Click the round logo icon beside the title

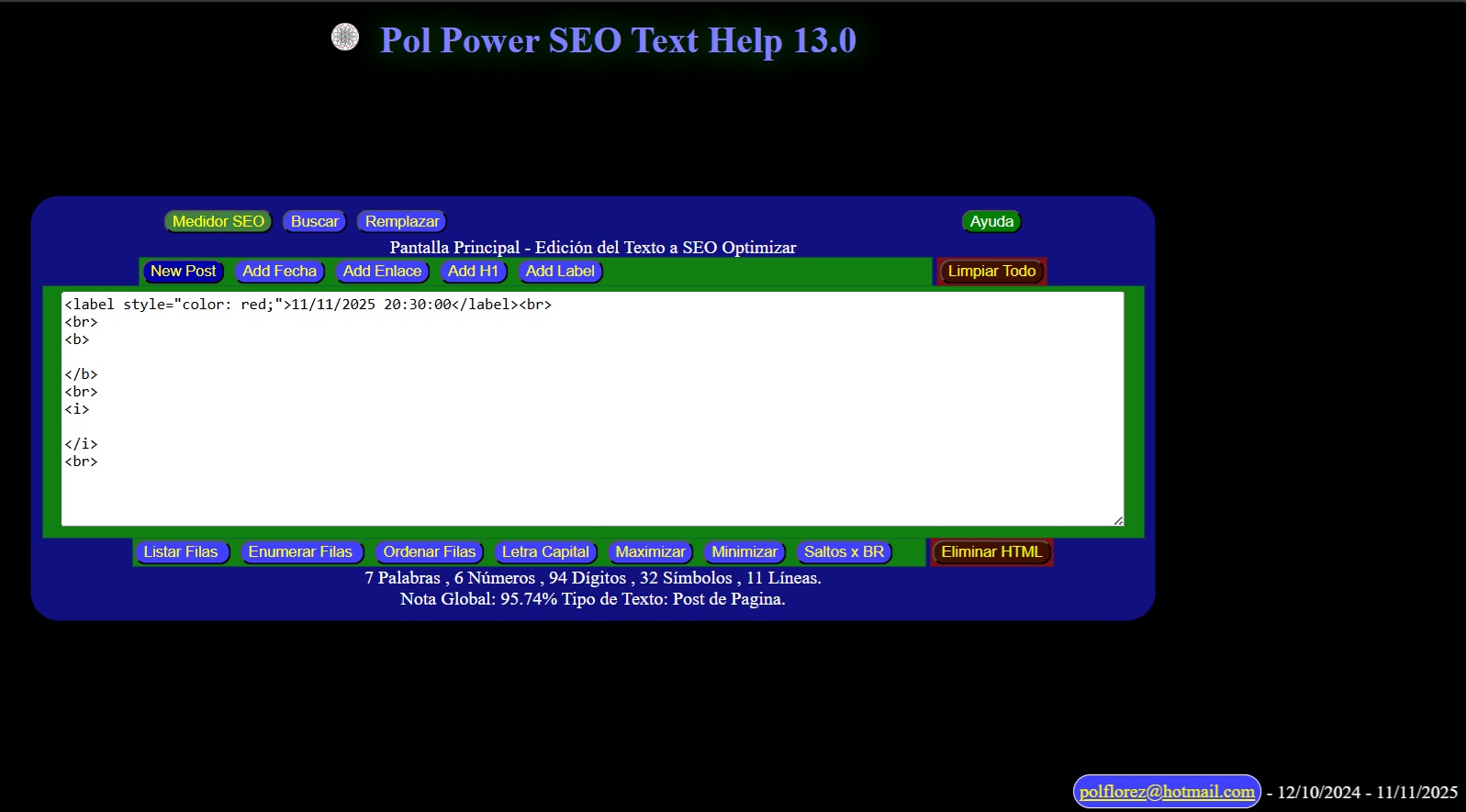coord(345,37)
